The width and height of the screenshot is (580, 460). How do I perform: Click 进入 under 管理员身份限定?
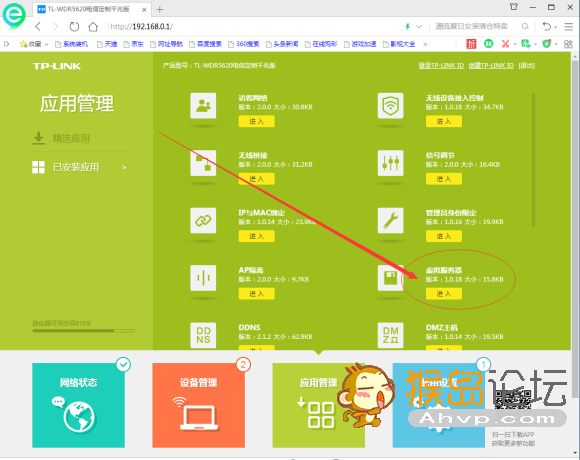click(x=444, y=236)
